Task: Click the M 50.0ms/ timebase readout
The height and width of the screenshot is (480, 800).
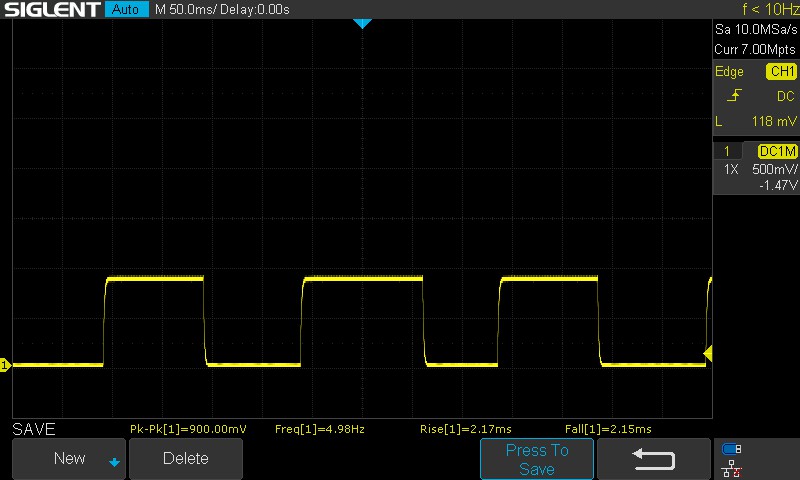Action: click(185, 9)
